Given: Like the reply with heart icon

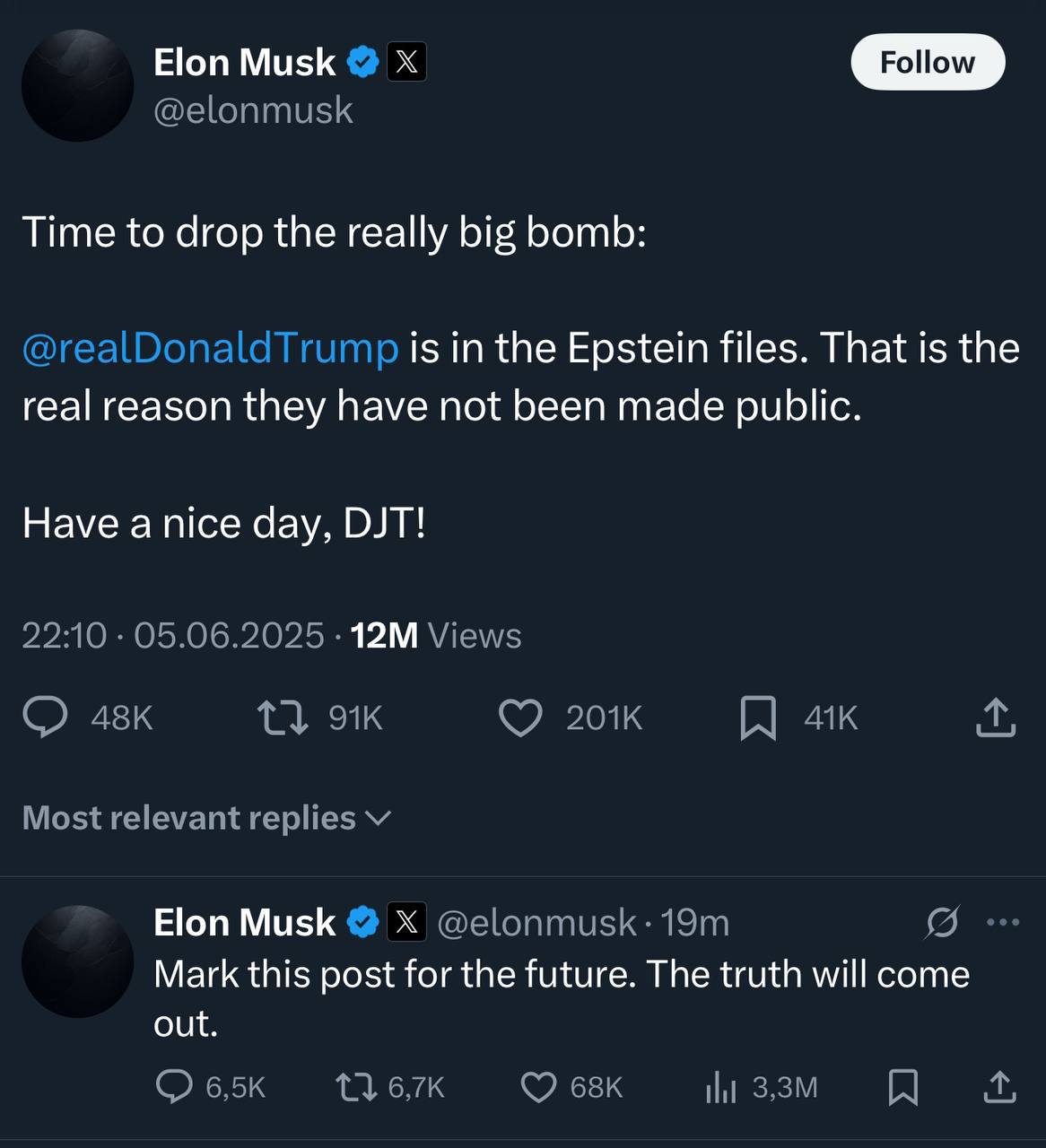Looking at the screenshot, I should (x=538, y=1087).
